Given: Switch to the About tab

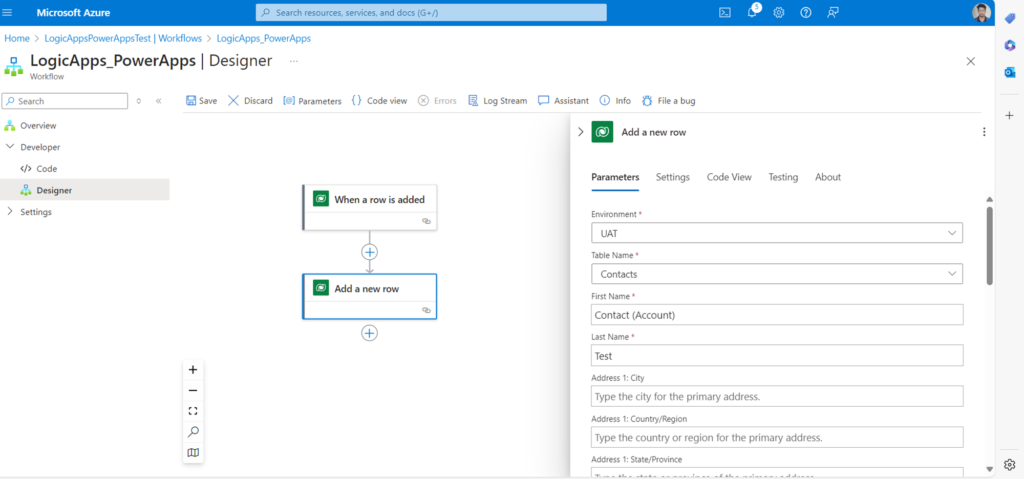Looking at the screenshot, I should tap(828, 177).
